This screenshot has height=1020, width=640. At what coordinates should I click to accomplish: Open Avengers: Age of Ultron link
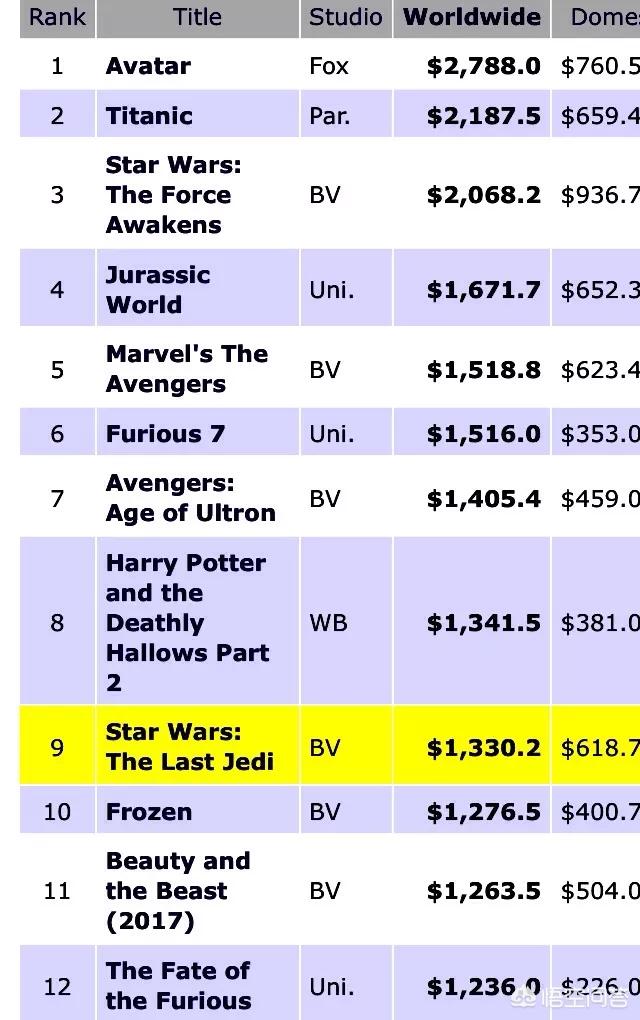pyautogui.click(x=191, y=498)
